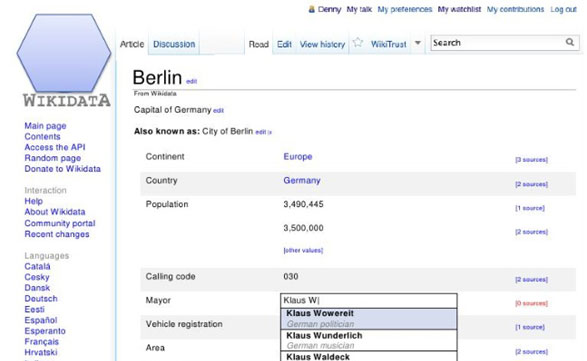
Task: Click into the Search field
Action: pos(497,43)
